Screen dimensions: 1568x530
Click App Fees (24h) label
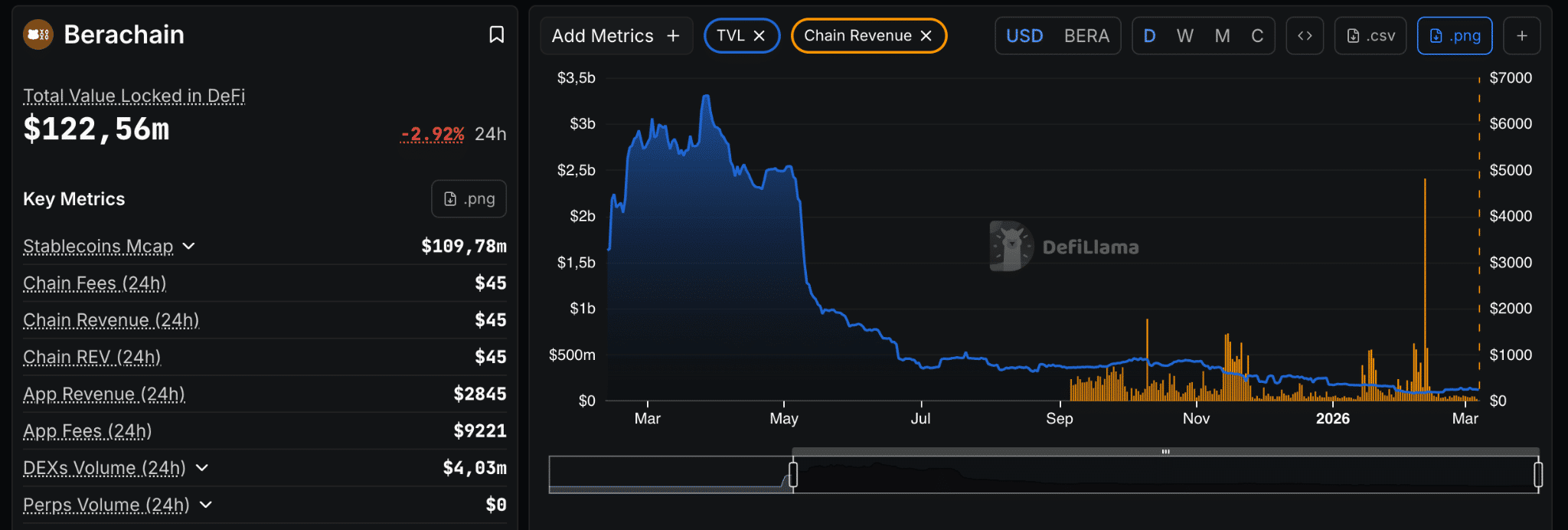(x=87, y=431)
